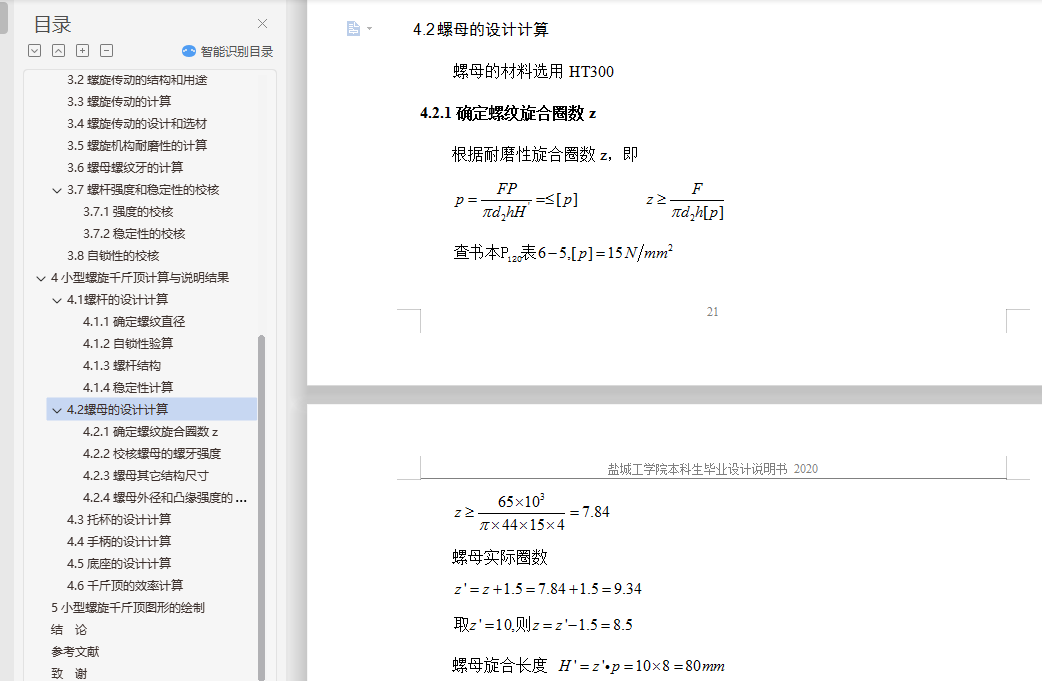Click the formula result 7.84
The width and height of the screenshot is (1042, 681).
click(x=596, y=512)
